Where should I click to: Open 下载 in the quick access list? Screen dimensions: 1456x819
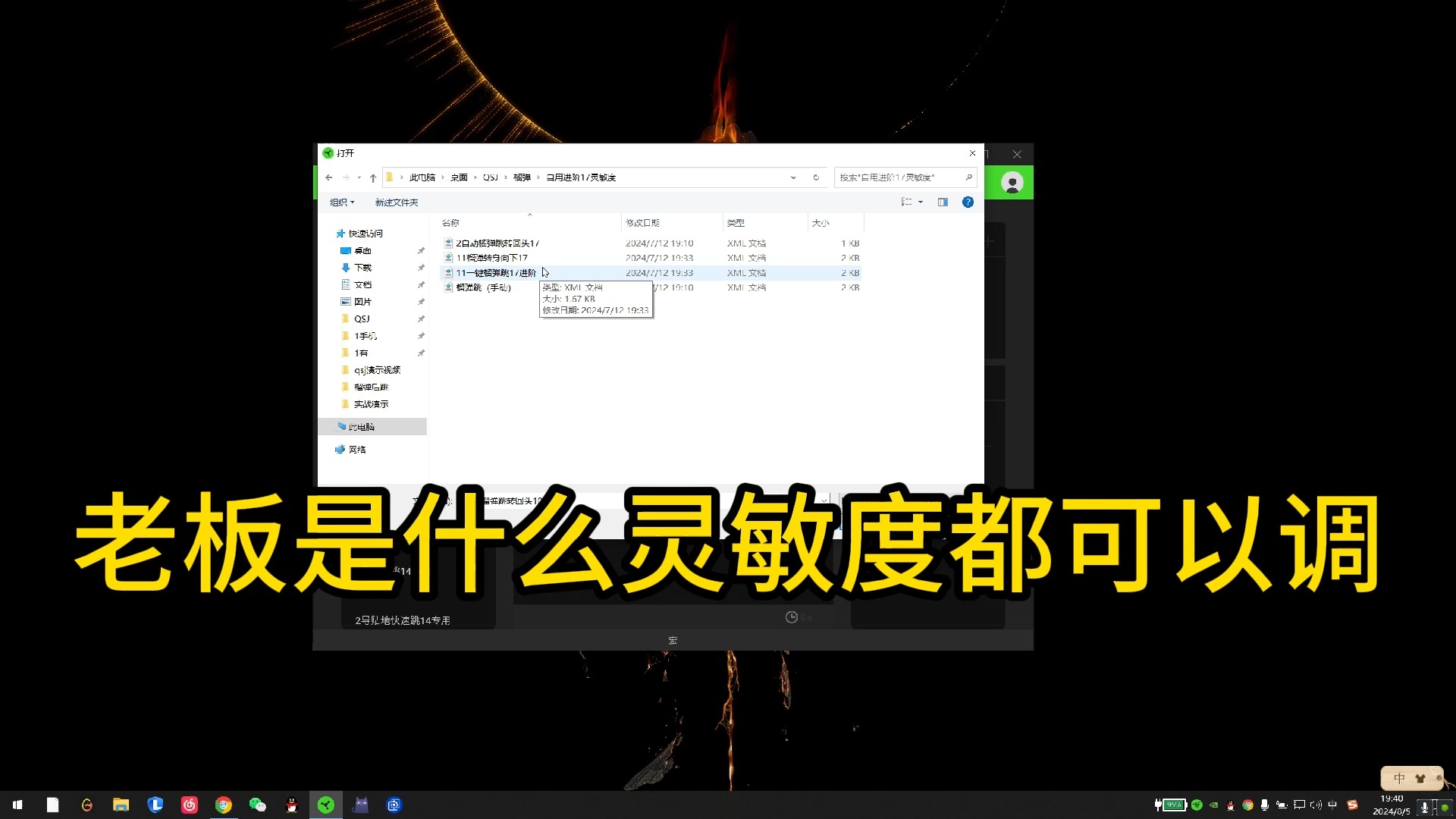point(362,268)
